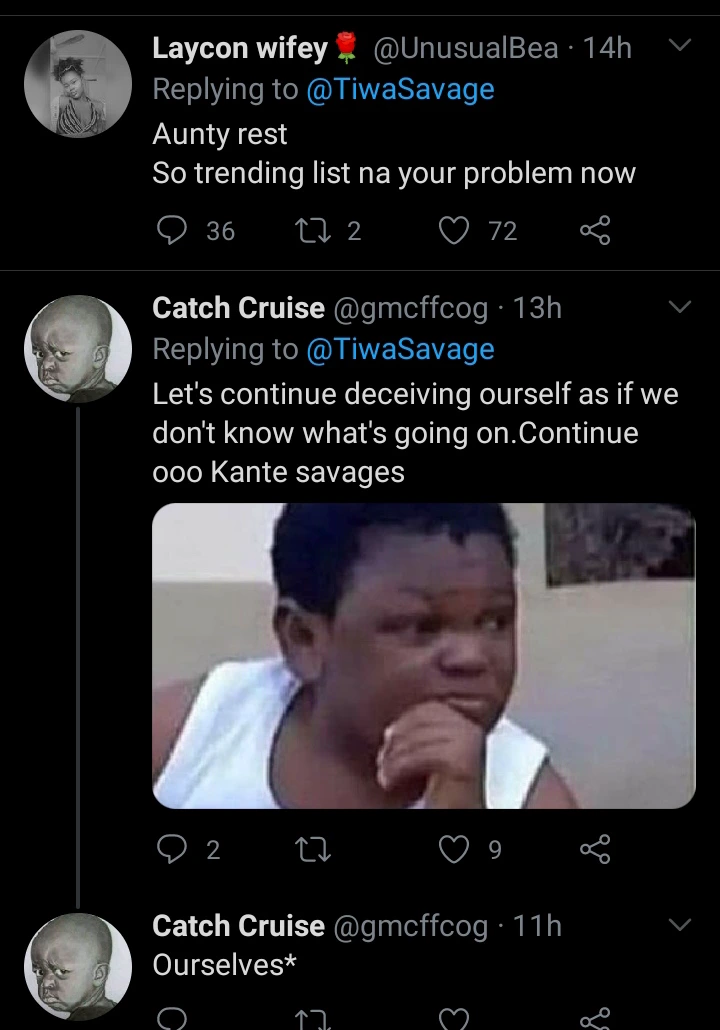Share Laycon wifey's tweet
Viewport: 720px width, 1030px height.
coord(594,231)
